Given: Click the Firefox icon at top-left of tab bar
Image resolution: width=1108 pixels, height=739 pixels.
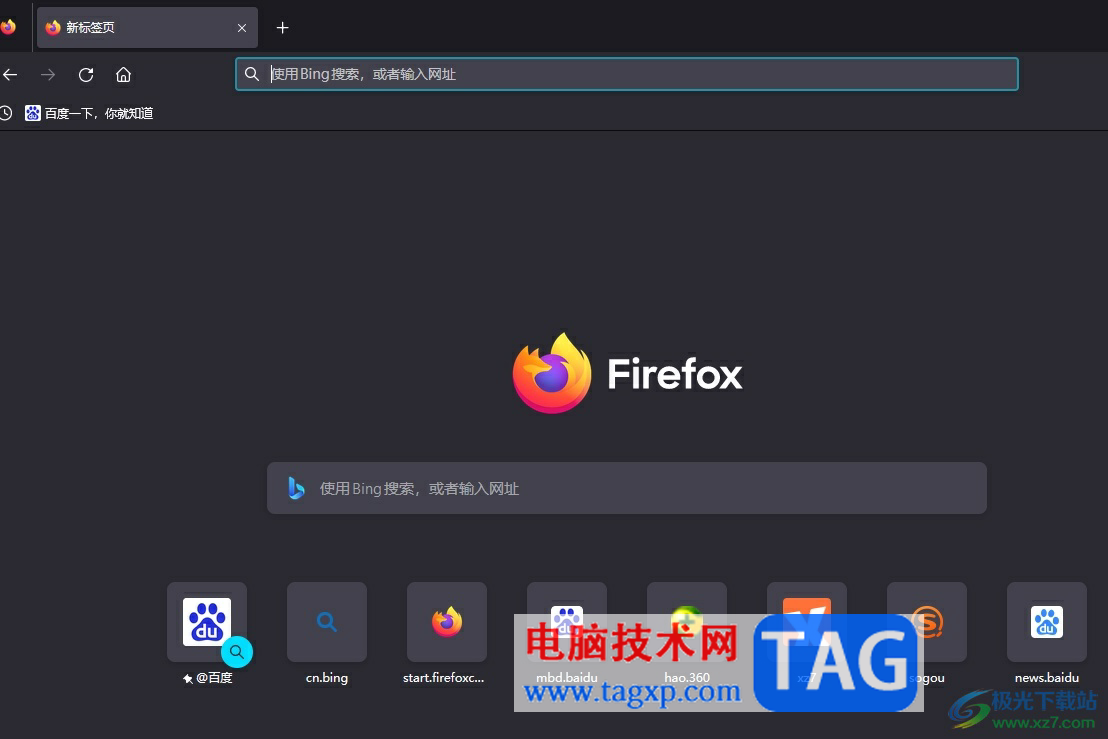Looking at the screenshot, I should [x=8, y=27].
